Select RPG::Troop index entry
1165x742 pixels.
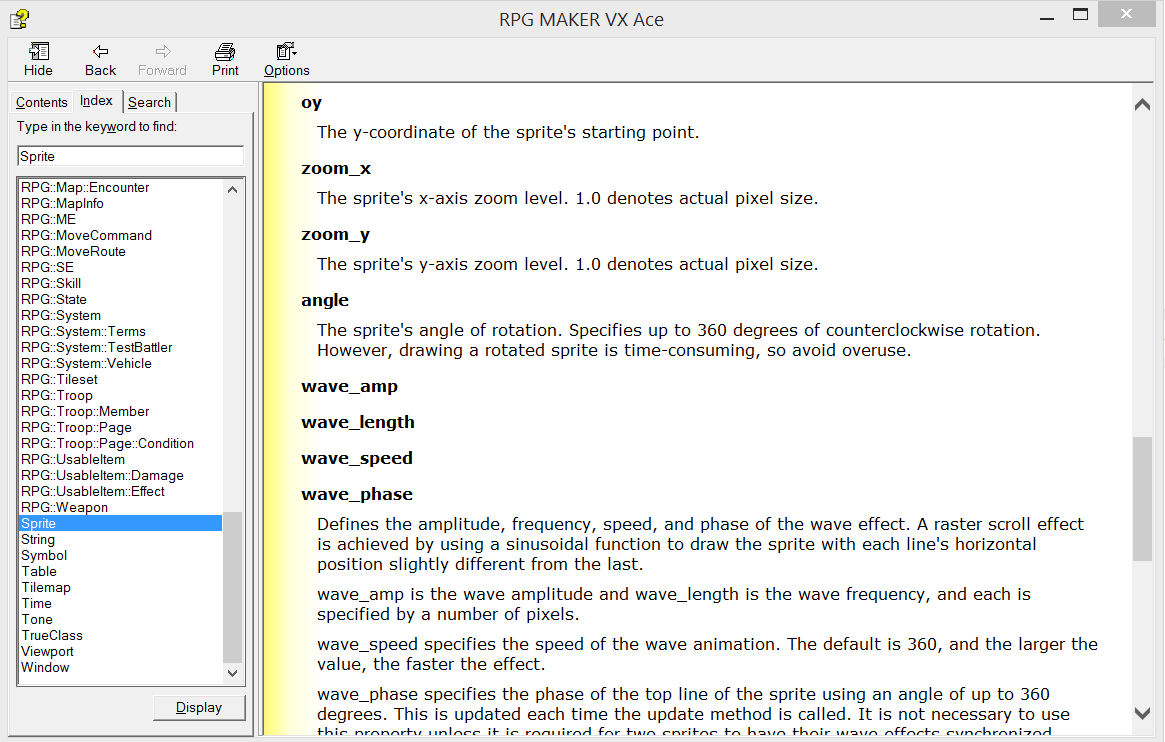(x=57, y=396)
